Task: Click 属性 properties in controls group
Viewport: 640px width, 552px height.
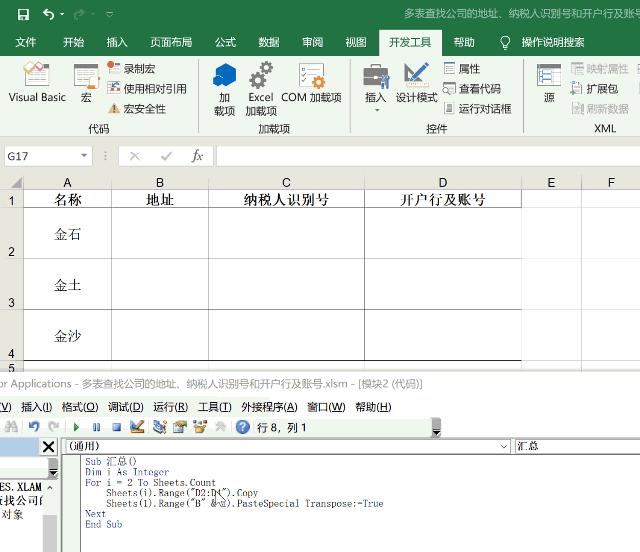Action: coord(462,68)
